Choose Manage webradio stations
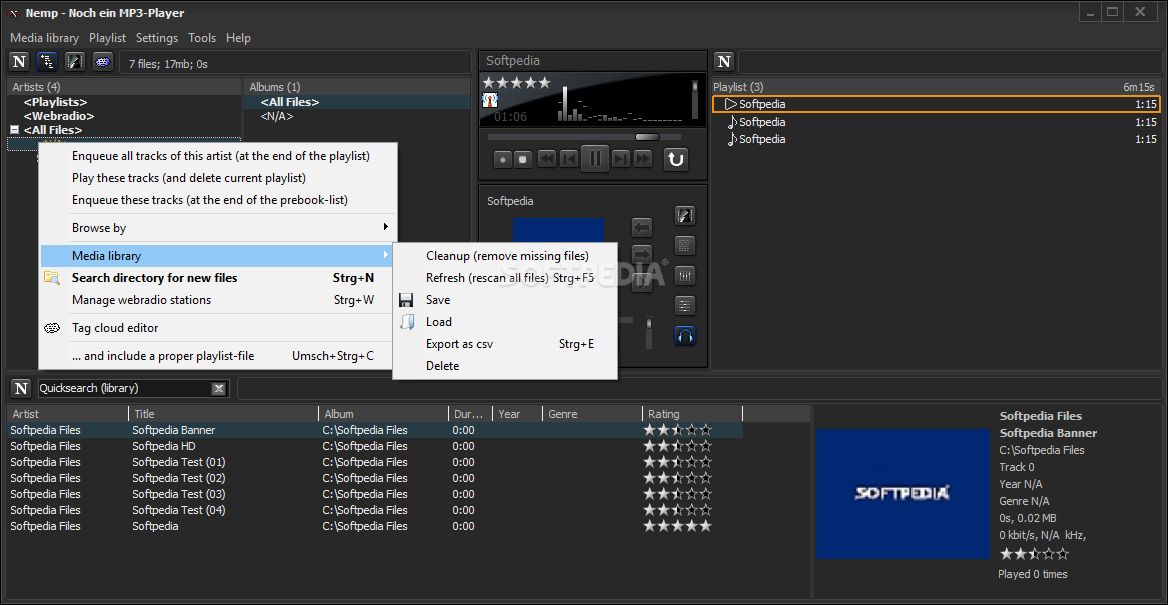1168x605 pixels. point(218,300)
